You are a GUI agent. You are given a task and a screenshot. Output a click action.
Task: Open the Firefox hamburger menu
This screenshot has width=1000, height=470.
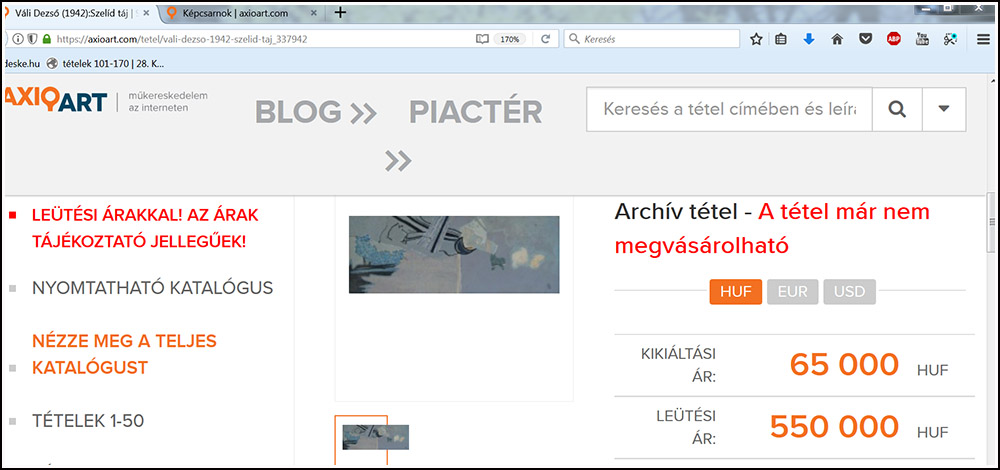[x=983, y=39]
